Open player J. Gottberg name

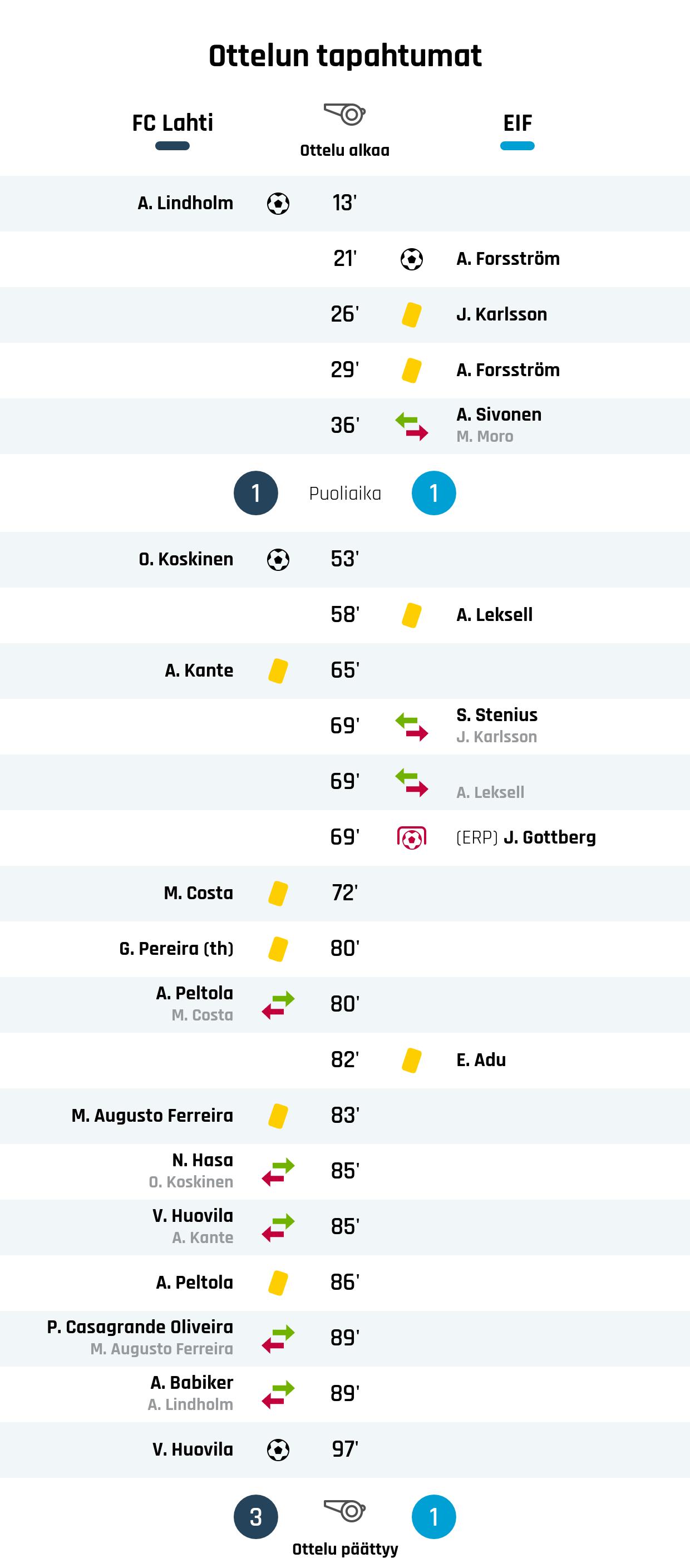(x=549, y=837)
